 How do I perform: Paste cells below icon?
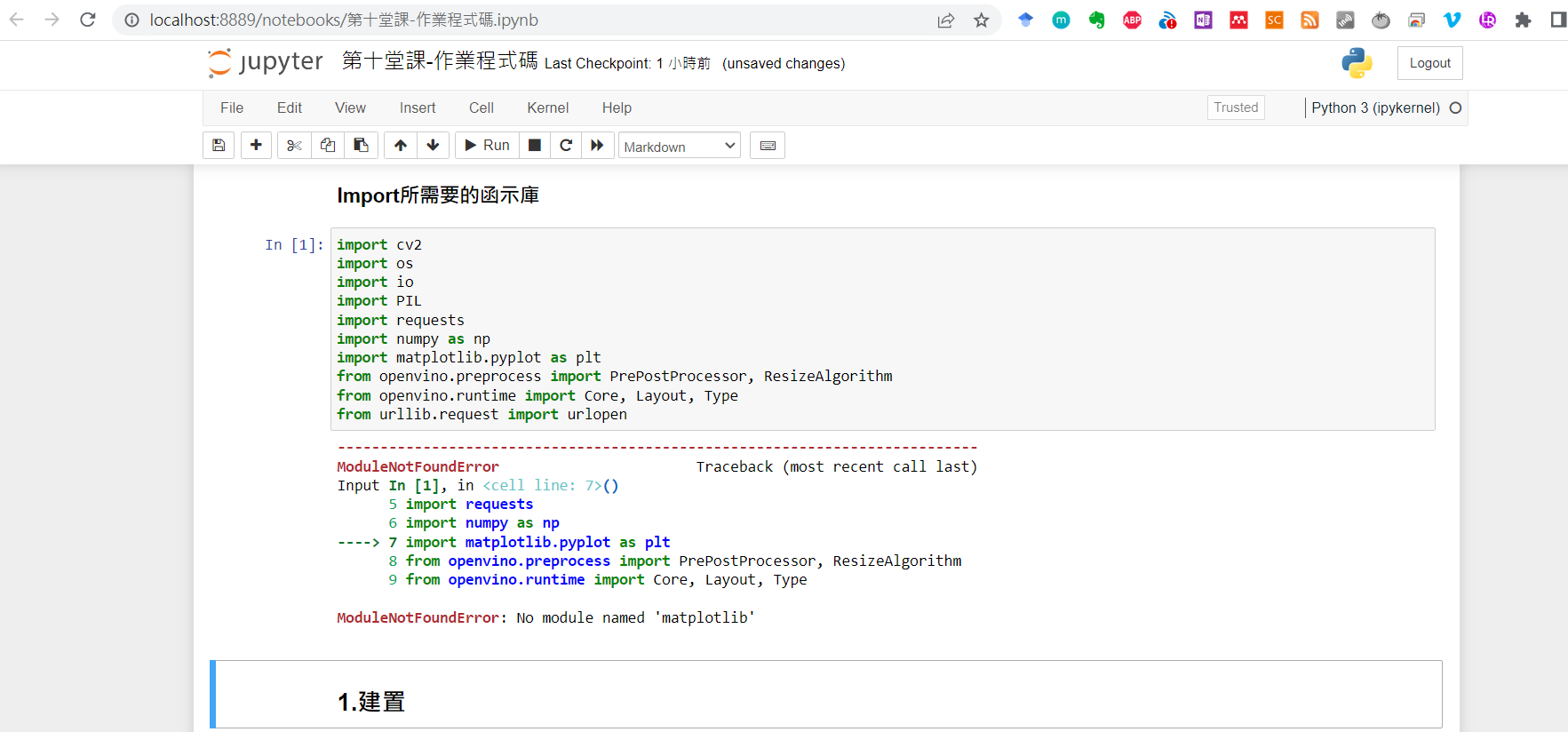pyautogui.click(x=362, y=146)
